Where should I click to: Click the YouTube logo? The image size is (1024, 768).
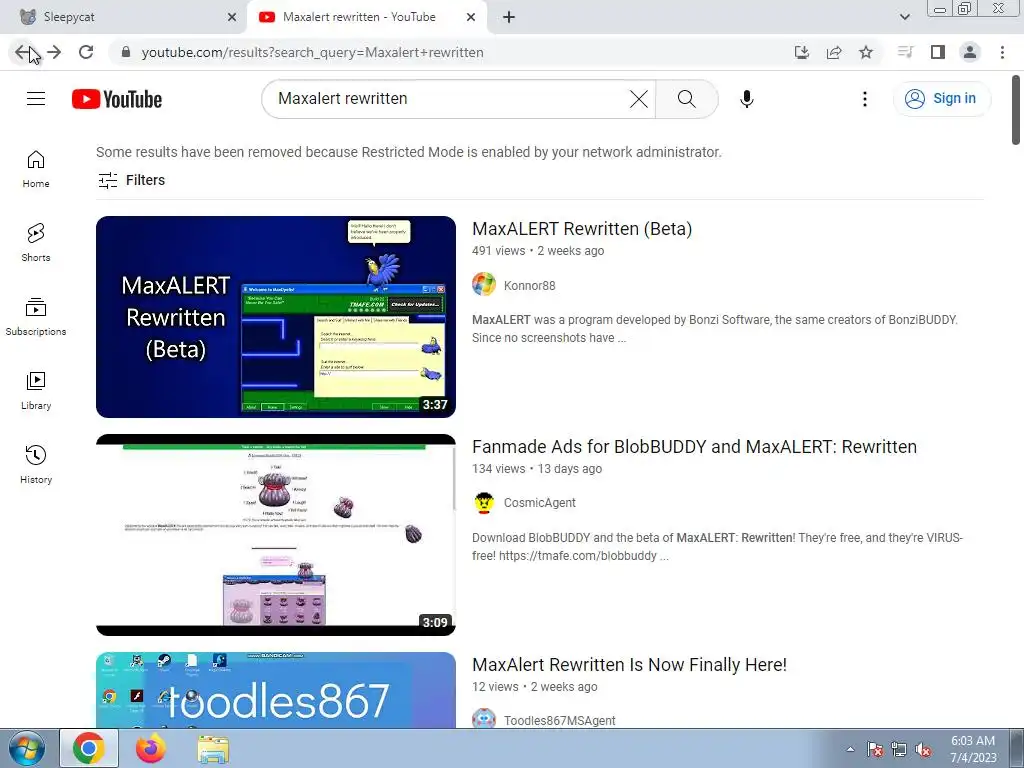coord(117,99)
